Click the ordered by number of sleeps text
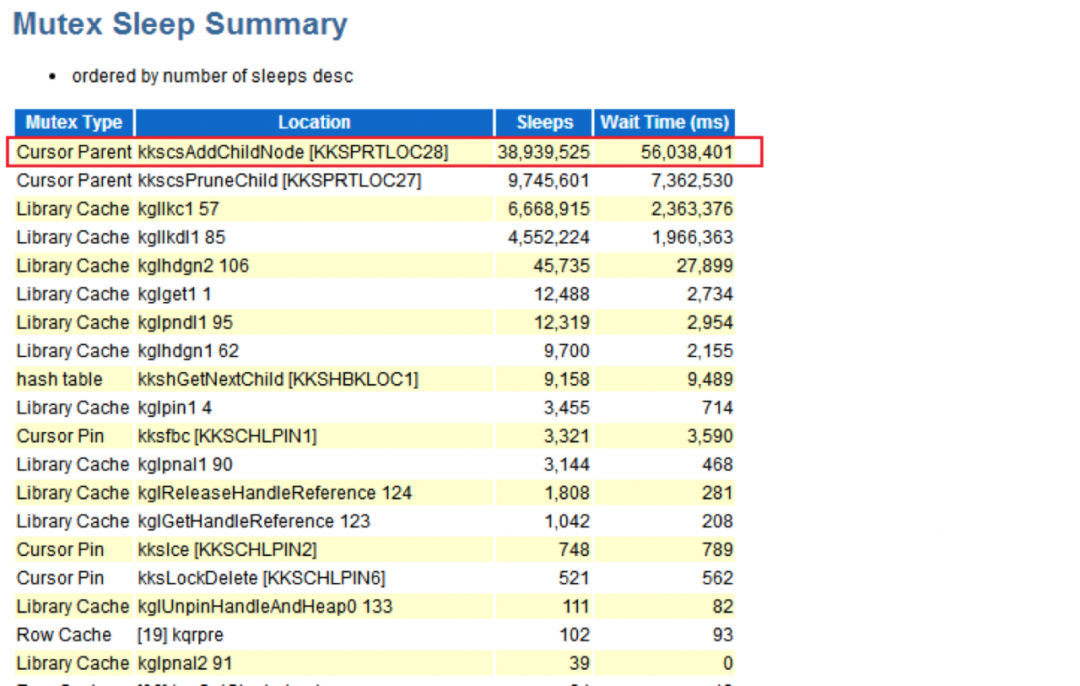 click(212, 76)
